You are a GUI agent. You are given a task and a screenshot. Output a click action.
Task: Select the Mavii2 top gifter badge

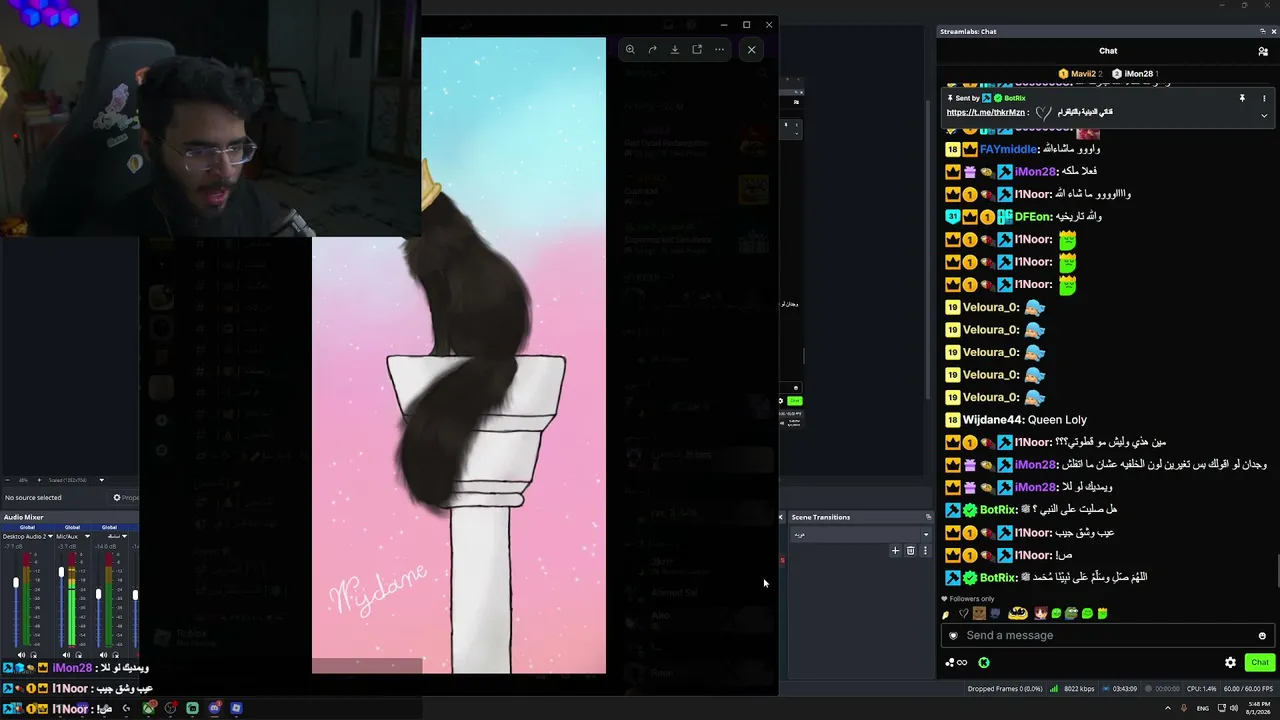pyautogui.click(x=1079, y=74)
